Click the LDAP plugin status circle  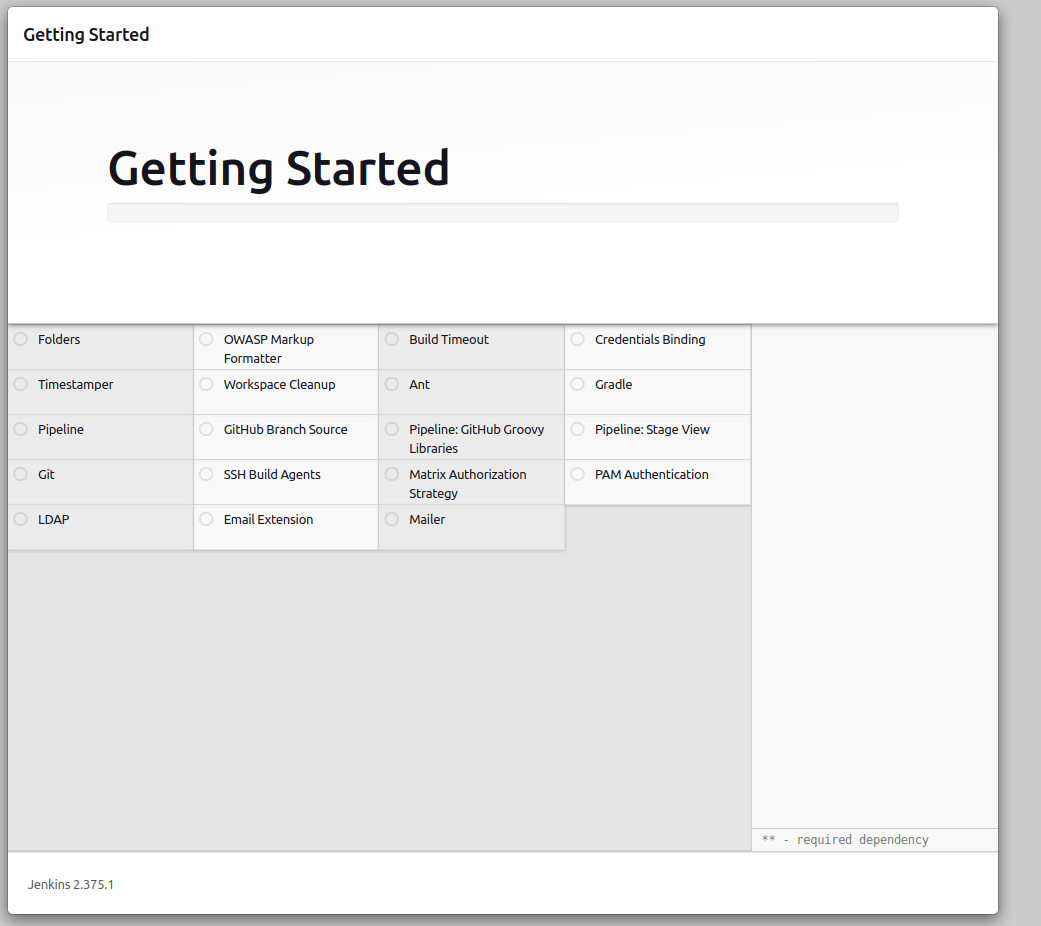tap(21, 520)
